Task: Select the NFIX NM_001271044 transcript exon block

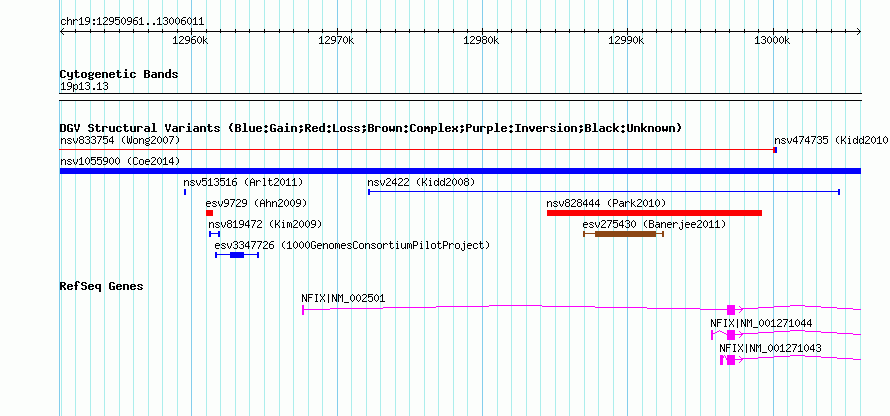Action: pos(731,335)
